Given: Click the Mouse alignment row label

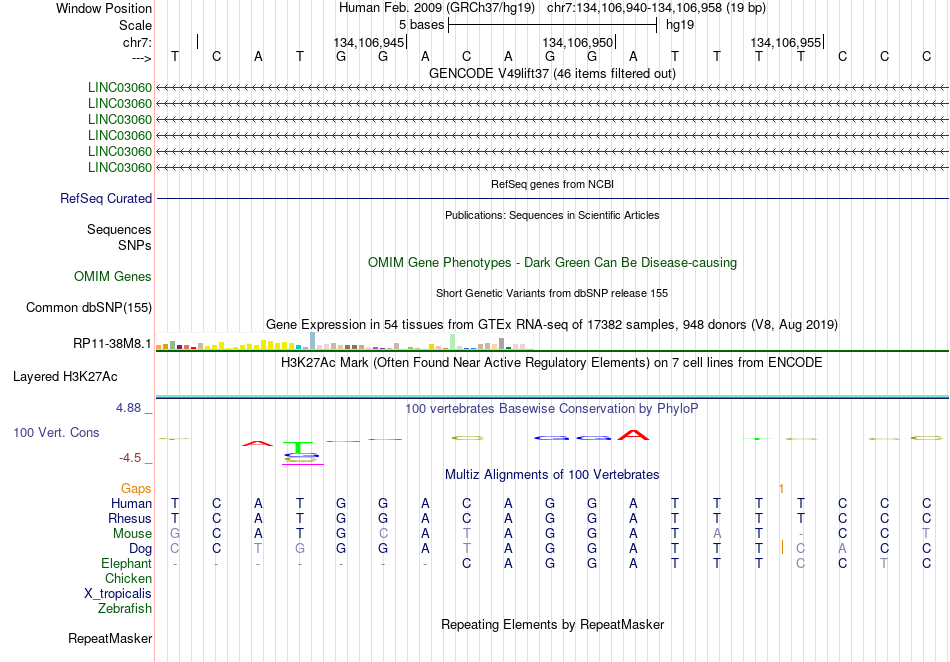Looking at the screenshot, I should tap(132, 534).
